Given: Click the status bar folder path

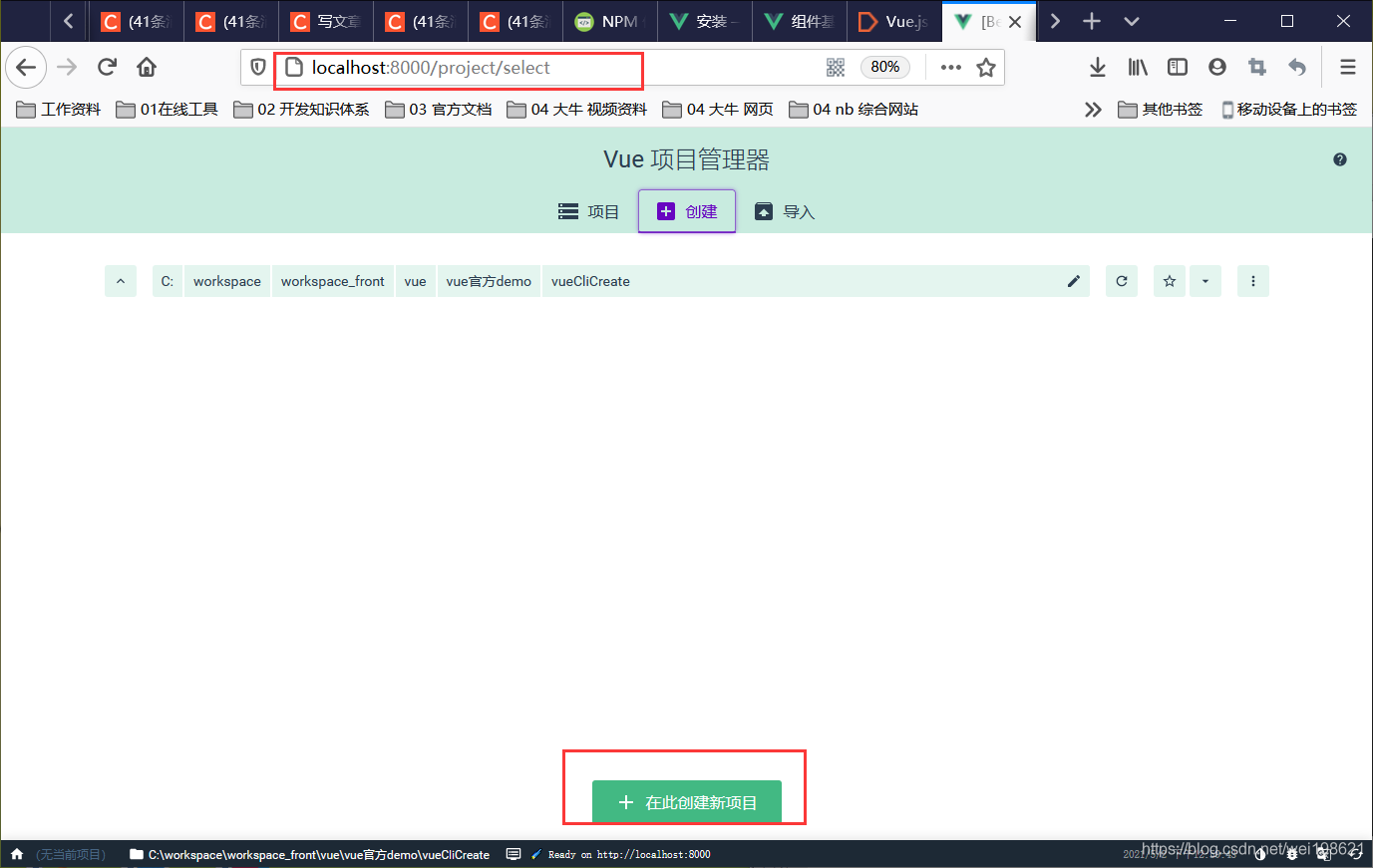Looking at the screenshot, I should (x=310, y=854).
